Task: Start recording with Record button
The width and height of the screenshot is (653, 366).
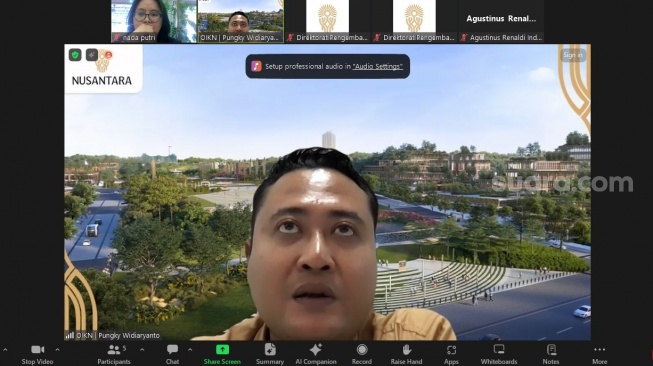Action: 362,354
